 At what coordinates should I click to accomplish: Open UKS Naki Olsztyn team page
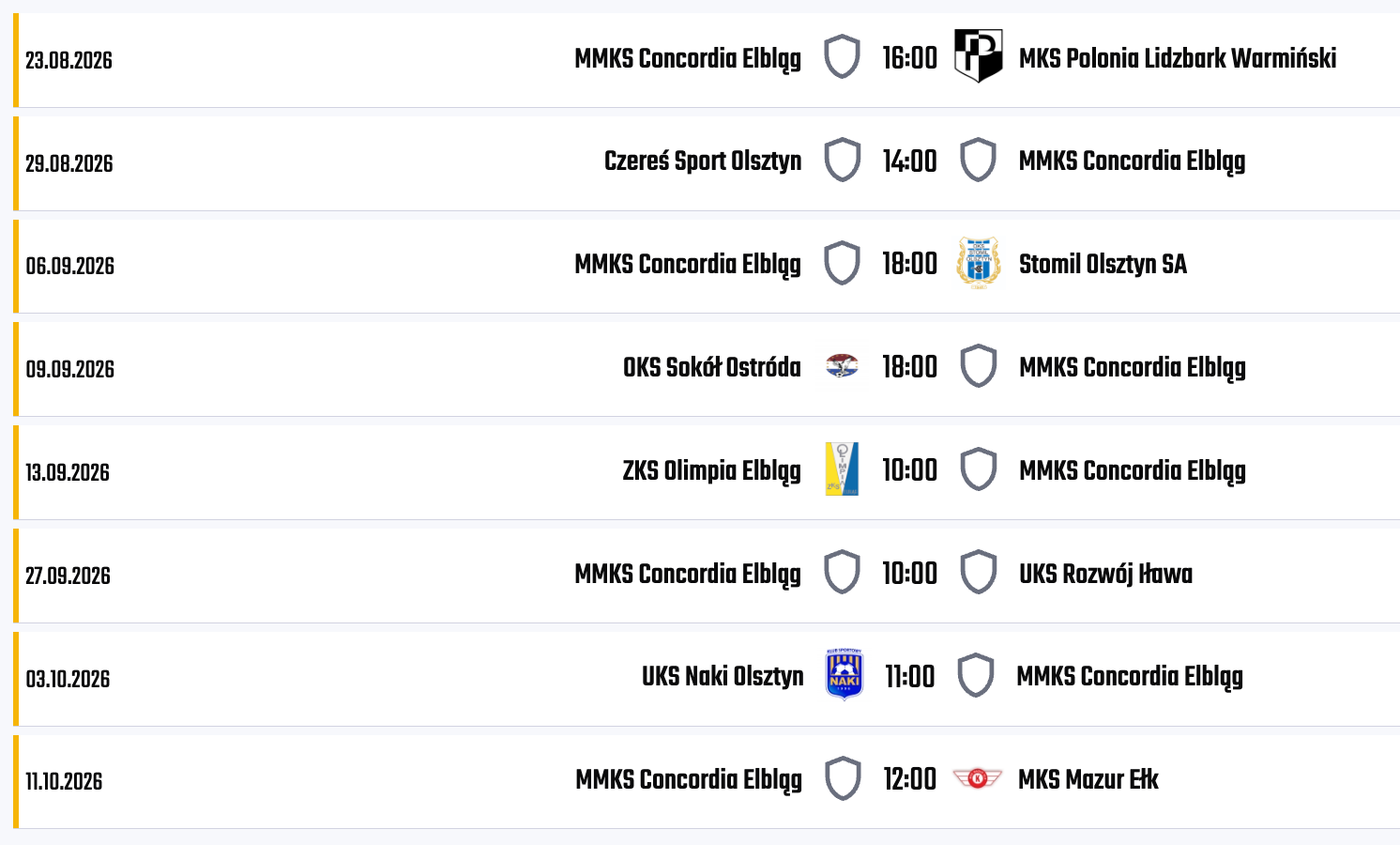[723, 677]
